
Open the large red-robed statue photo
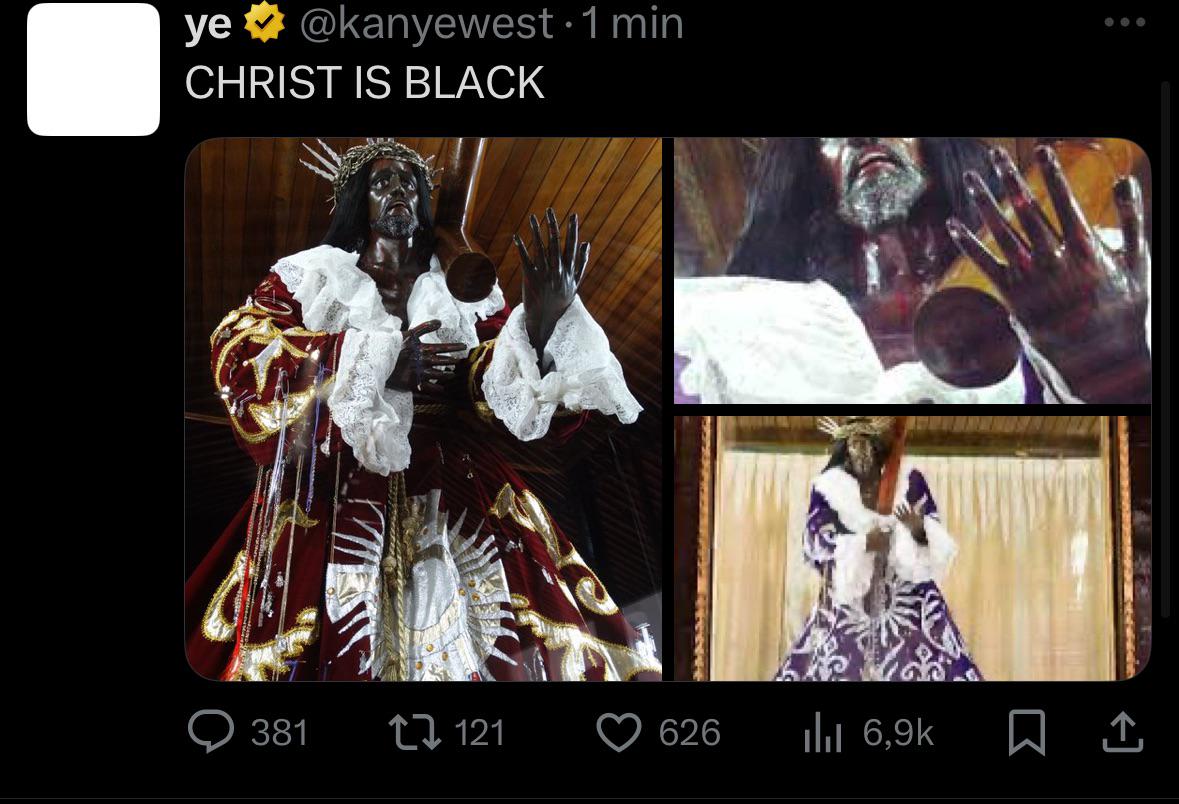(423, 409)
